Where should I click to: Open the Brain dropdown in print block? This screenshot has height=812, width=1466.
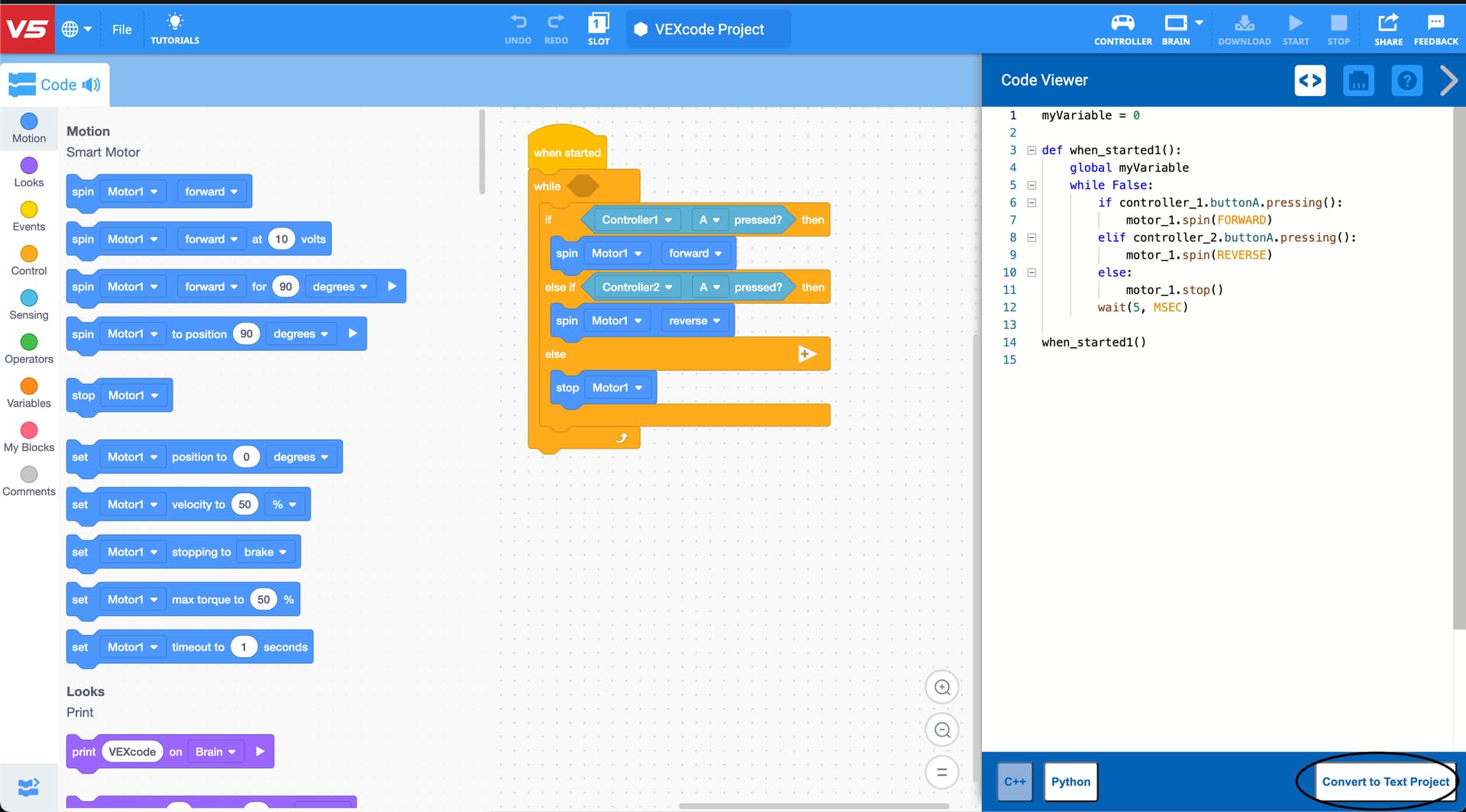coord(215,752)
